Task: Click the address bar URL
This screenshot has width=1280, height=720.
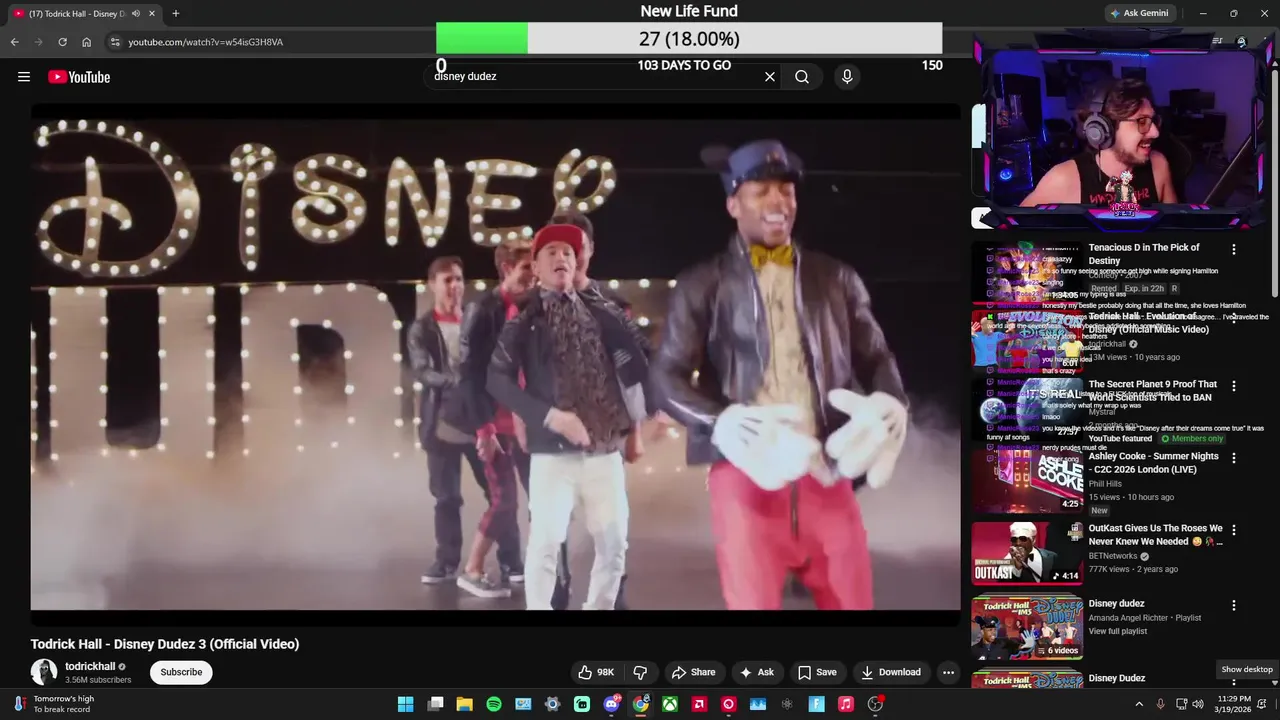Action: point(205,42)
